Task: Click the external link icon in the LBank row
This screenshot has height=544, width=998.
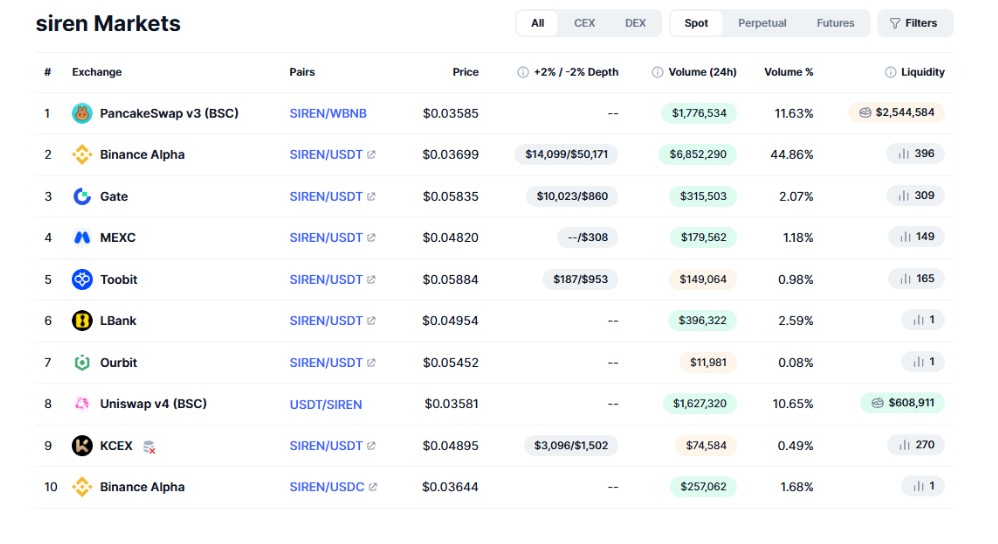Action: click(x=371, y=321)
